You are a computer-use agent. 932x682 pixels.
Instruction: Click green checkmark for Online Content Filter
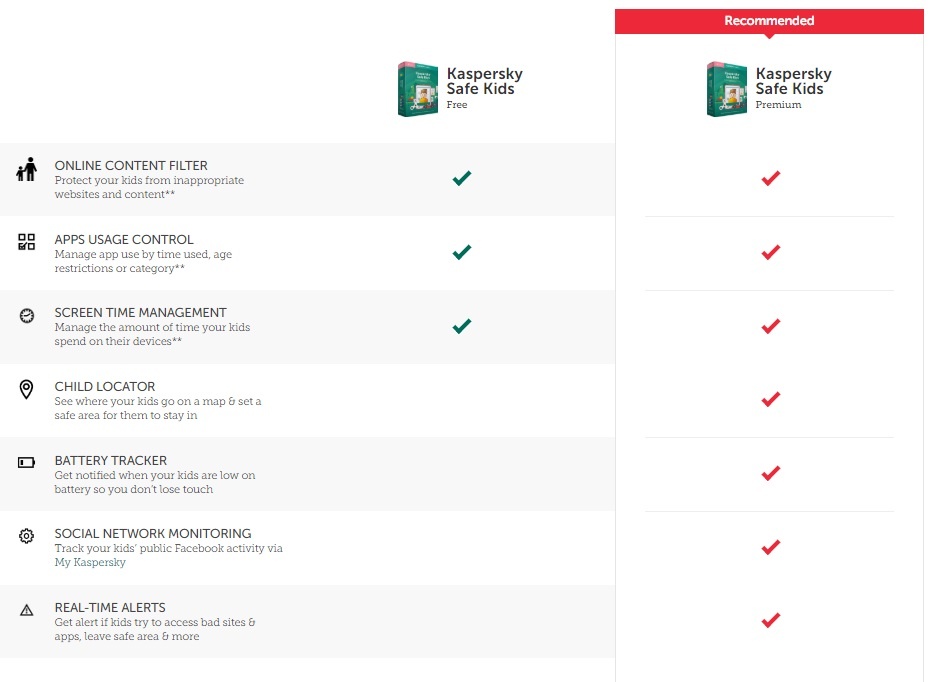click(461, 178)
